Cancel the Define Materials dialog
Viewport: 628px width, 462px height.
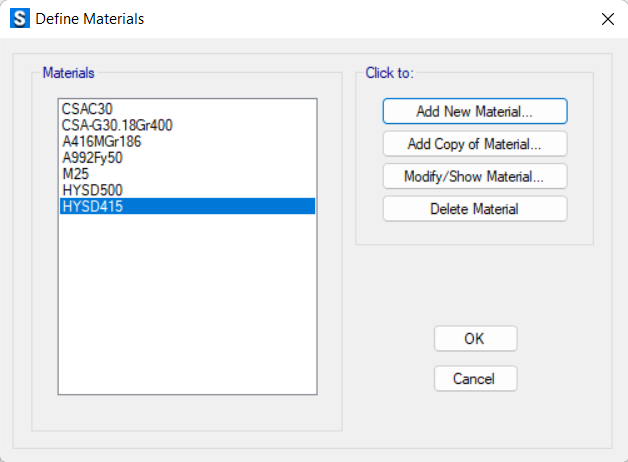point(475,378)
